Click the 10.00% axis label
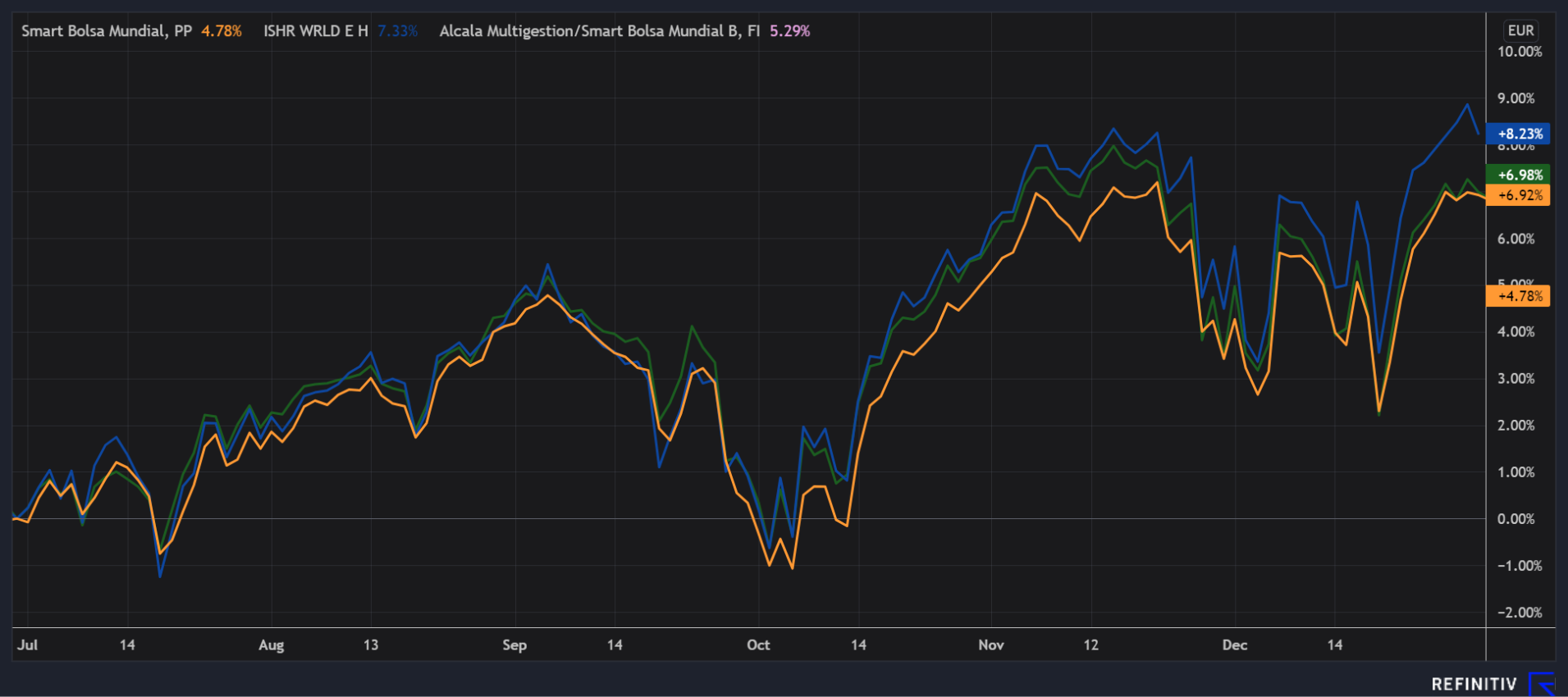The height and width of the screenshot is (697, 1568). pyautogui.click(x=1520, y=52)
